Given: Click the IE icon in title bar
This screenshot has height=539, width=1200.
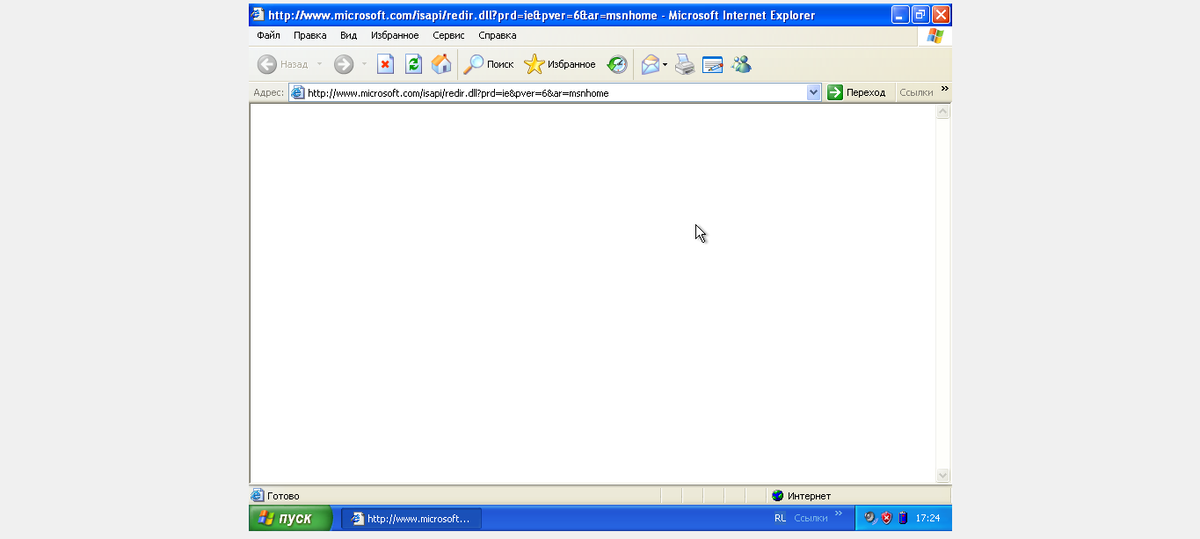Looking at the screenshot, I should [258, 15].
